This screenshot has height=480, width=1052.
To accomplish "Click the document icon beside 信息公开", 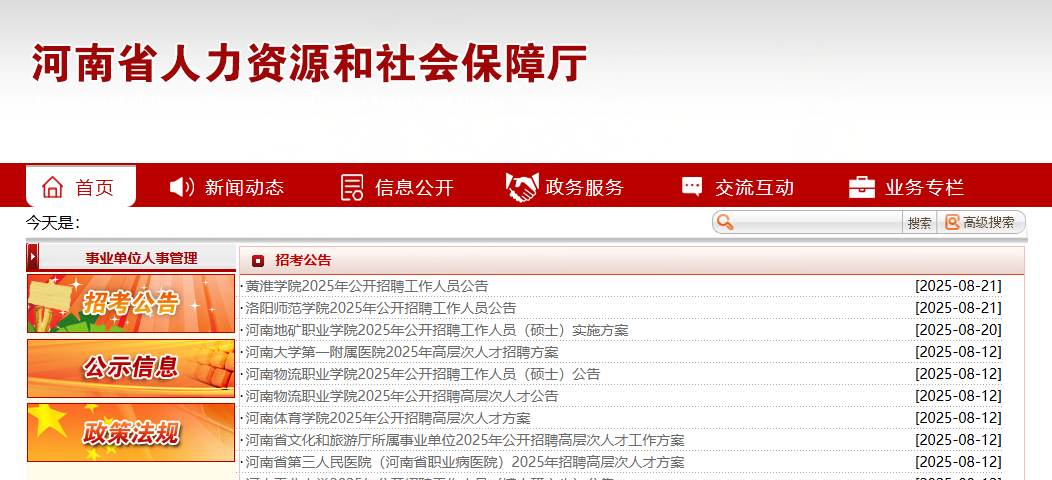I will coord(352,187).
